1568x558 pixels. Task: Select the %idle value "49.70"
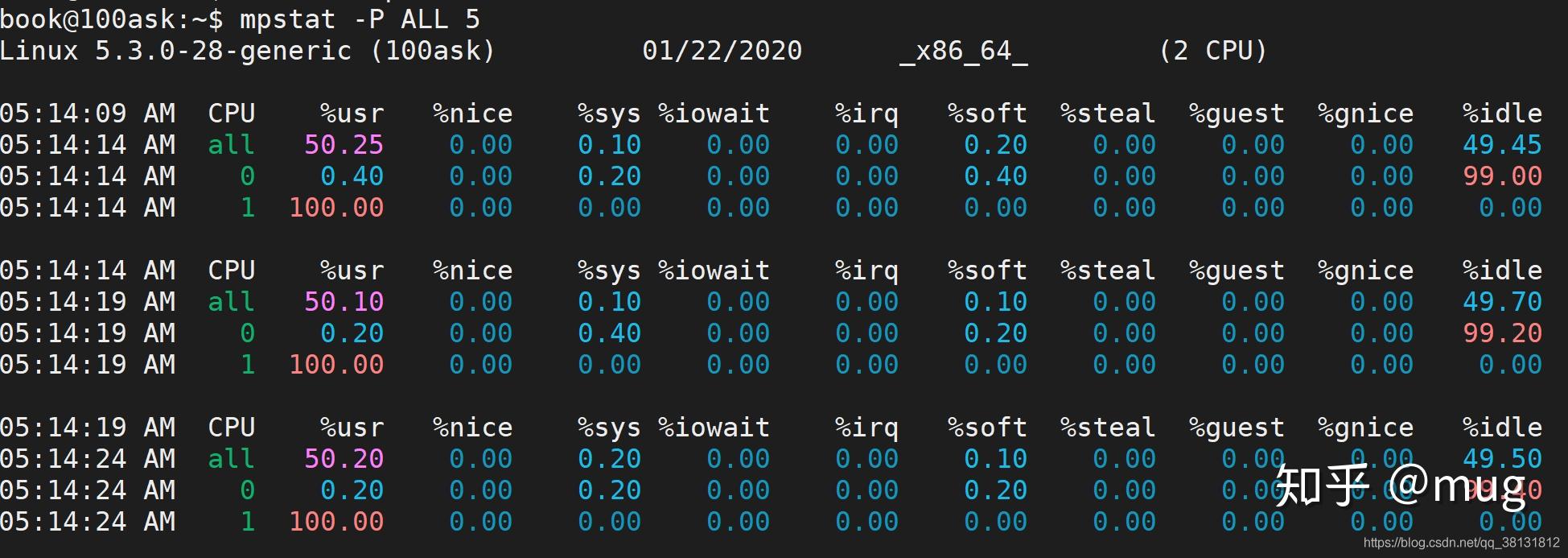click(x=1503, y=302)
